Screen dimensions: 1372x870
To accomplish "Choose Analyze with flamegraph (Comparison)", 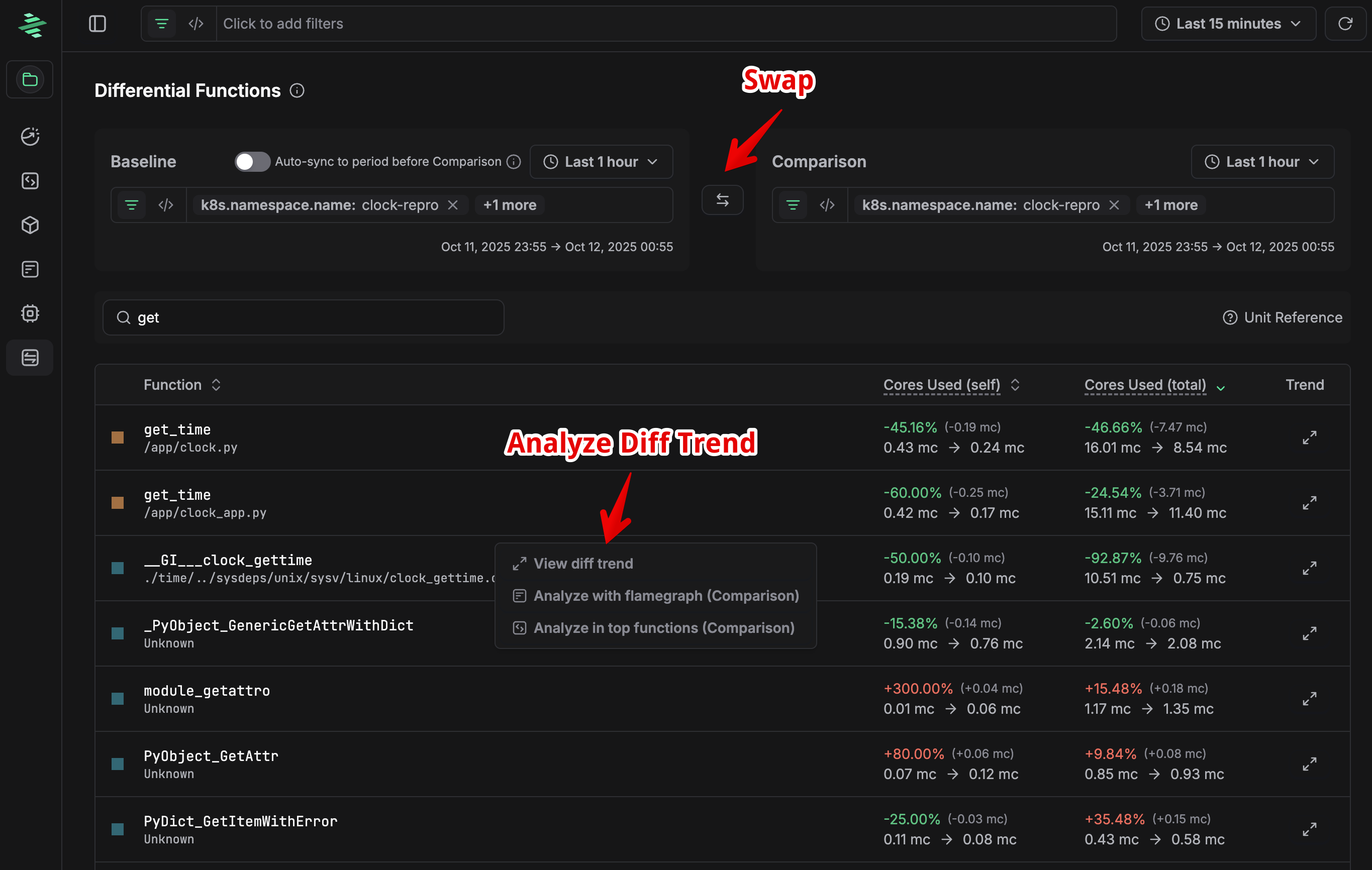I will tap(665, 596).
